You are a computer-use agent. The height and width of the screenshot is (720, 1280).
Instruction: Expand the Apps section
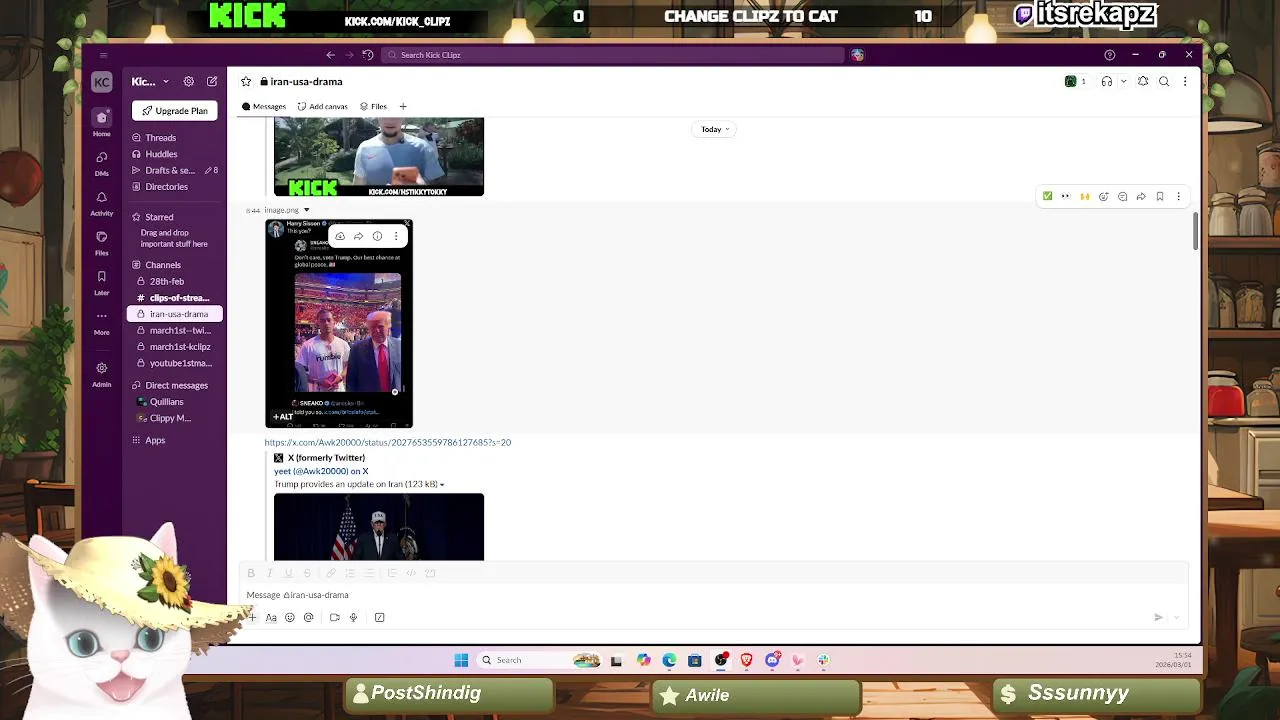[137, 440]
